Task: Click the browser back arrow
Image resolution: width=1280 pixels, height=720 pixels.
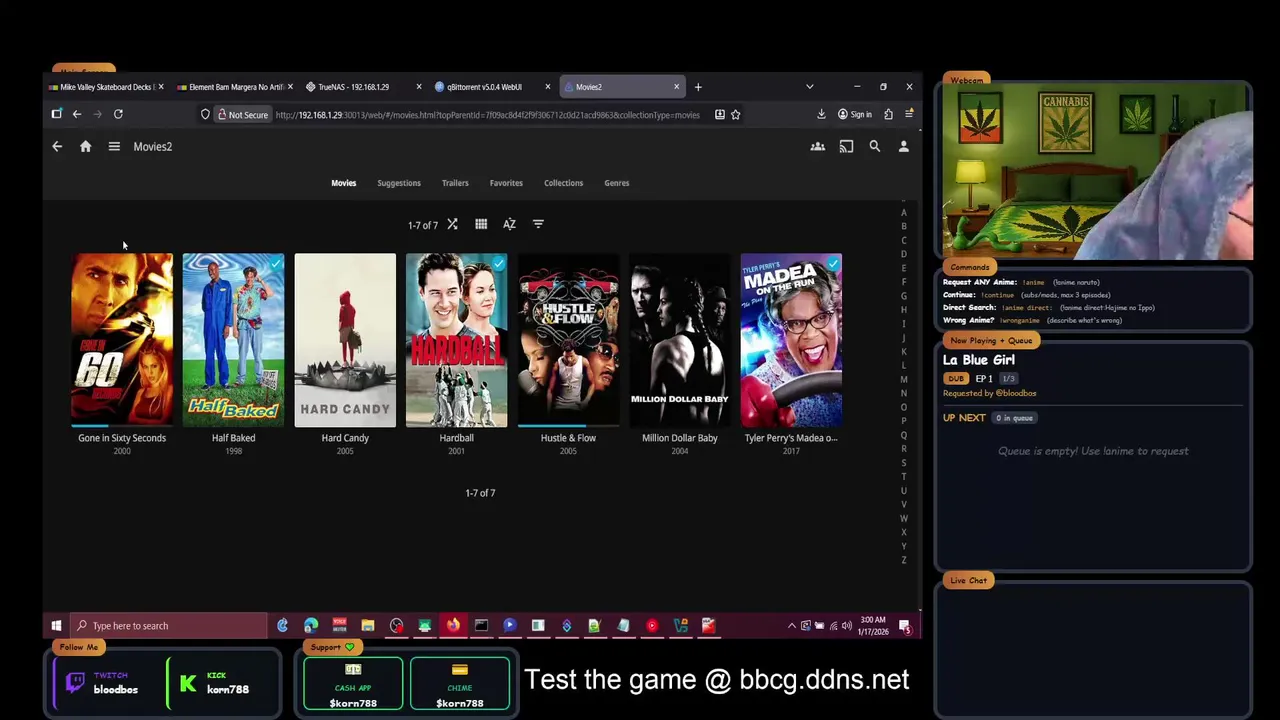Action: tap(76, 114)
